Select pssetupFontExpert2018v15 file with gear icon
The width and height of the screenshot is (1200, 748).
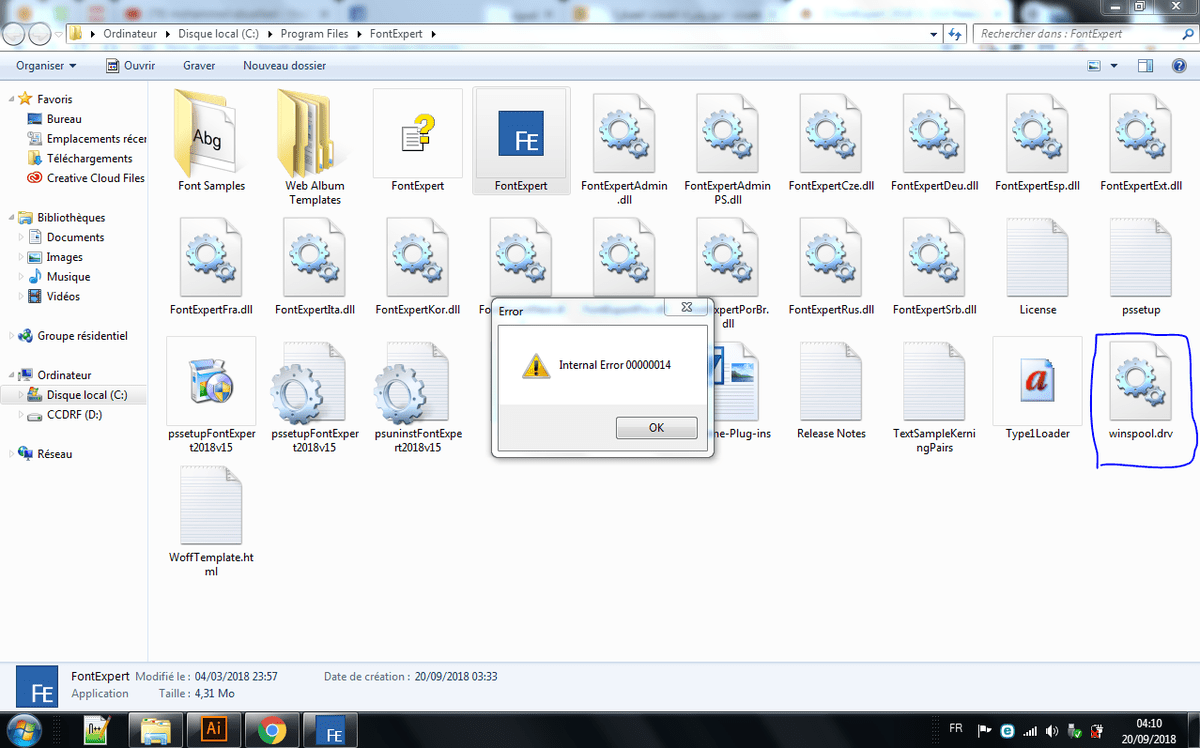coord(315,395)
